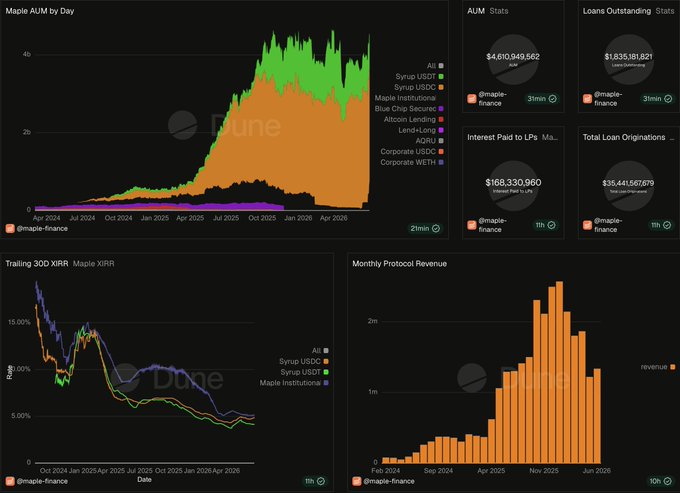Click the 15.00% label on XIRR y-axis
This screenshot has width=680, height=493.
tap(19, 322)
